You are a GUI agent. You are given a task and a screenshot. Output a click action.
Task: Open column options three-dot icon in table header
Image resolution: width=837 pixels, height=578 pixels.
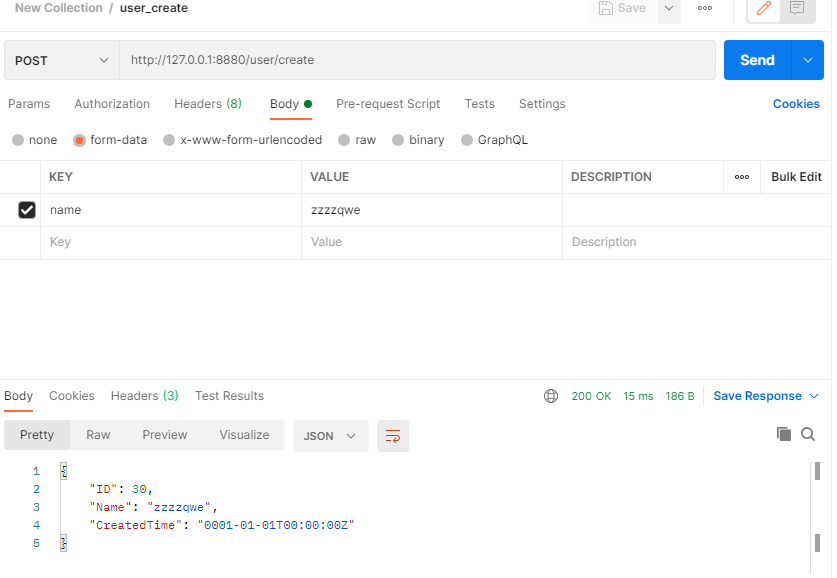(742, 177)
